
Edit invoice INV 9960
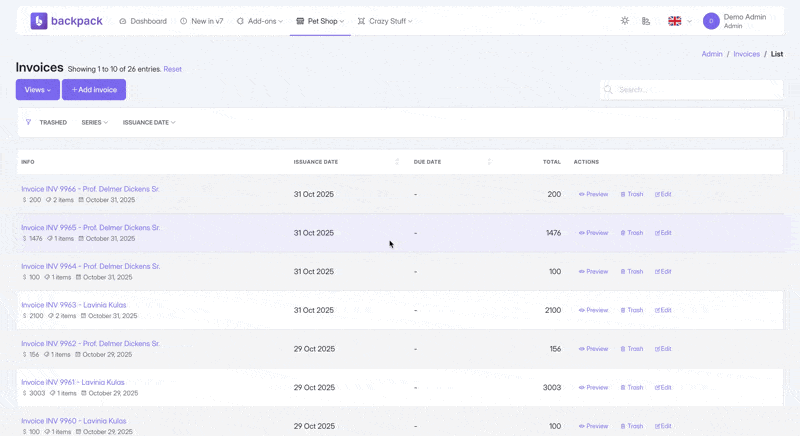tap(663, 426)
